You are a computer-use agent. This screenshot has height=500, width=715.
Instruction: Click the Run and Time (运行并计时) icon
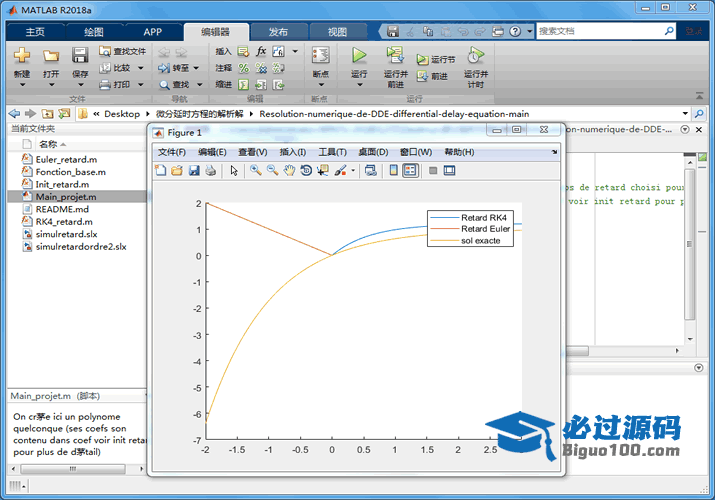click(x=476, y=56)
